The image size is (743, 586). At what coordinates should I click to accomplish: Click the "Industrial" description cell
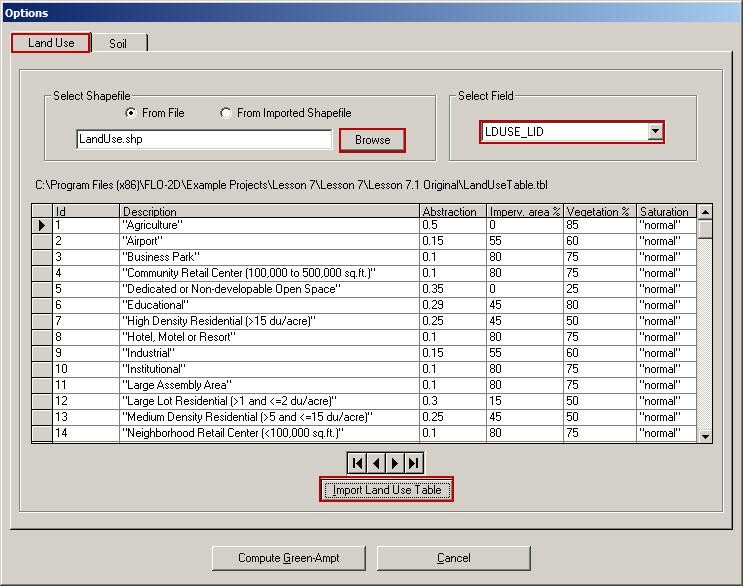pyautogui.click(x=269, y=353)
